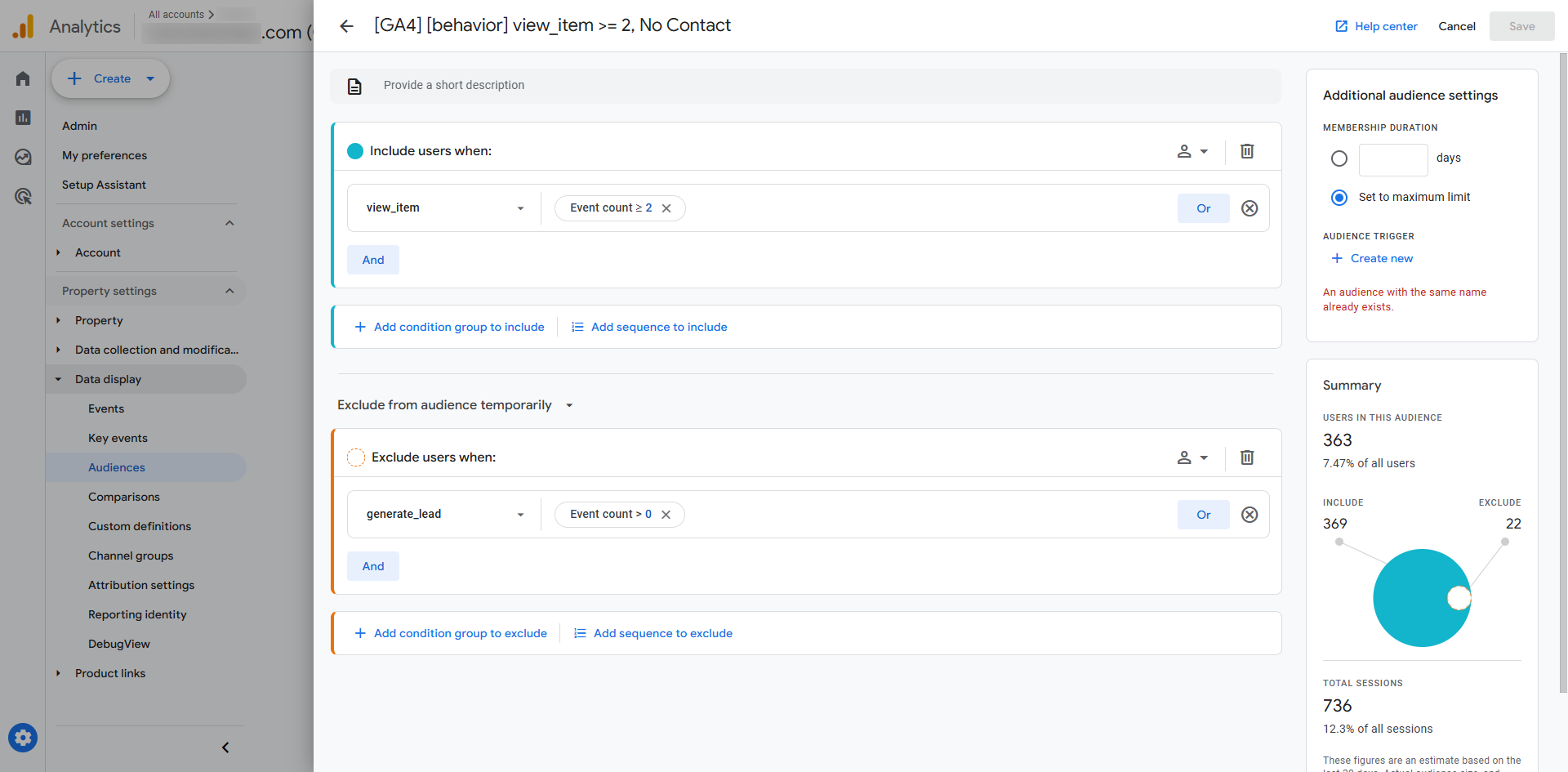Open Comparisons page

pyautogui.click(x=124, y=497)
